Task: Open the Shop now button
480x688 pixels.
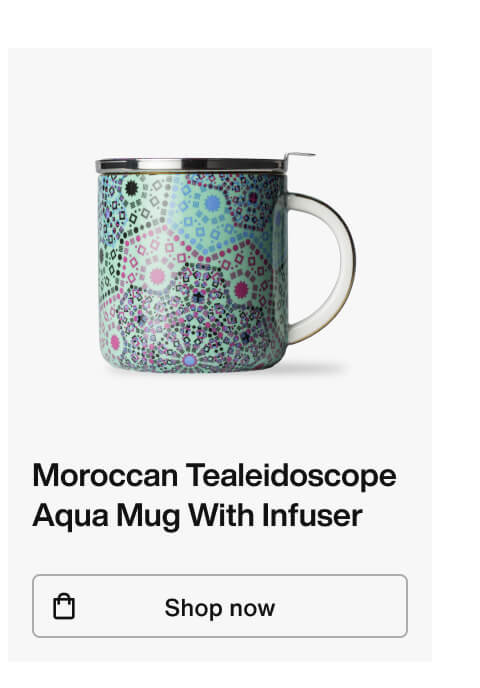Action: (x=220, y=606)
